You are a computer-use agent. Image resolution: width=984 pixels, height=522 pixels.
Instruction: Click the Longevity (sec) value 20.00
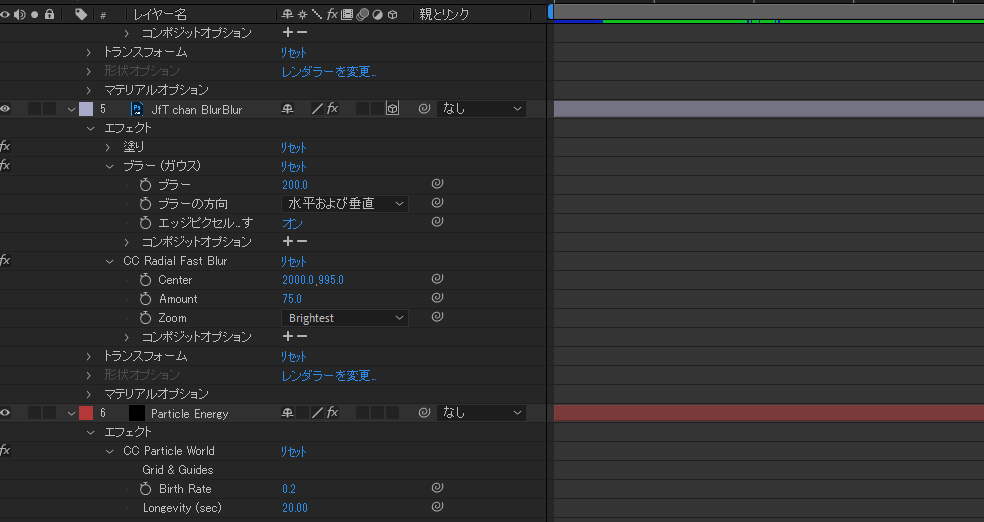(294, 508)
